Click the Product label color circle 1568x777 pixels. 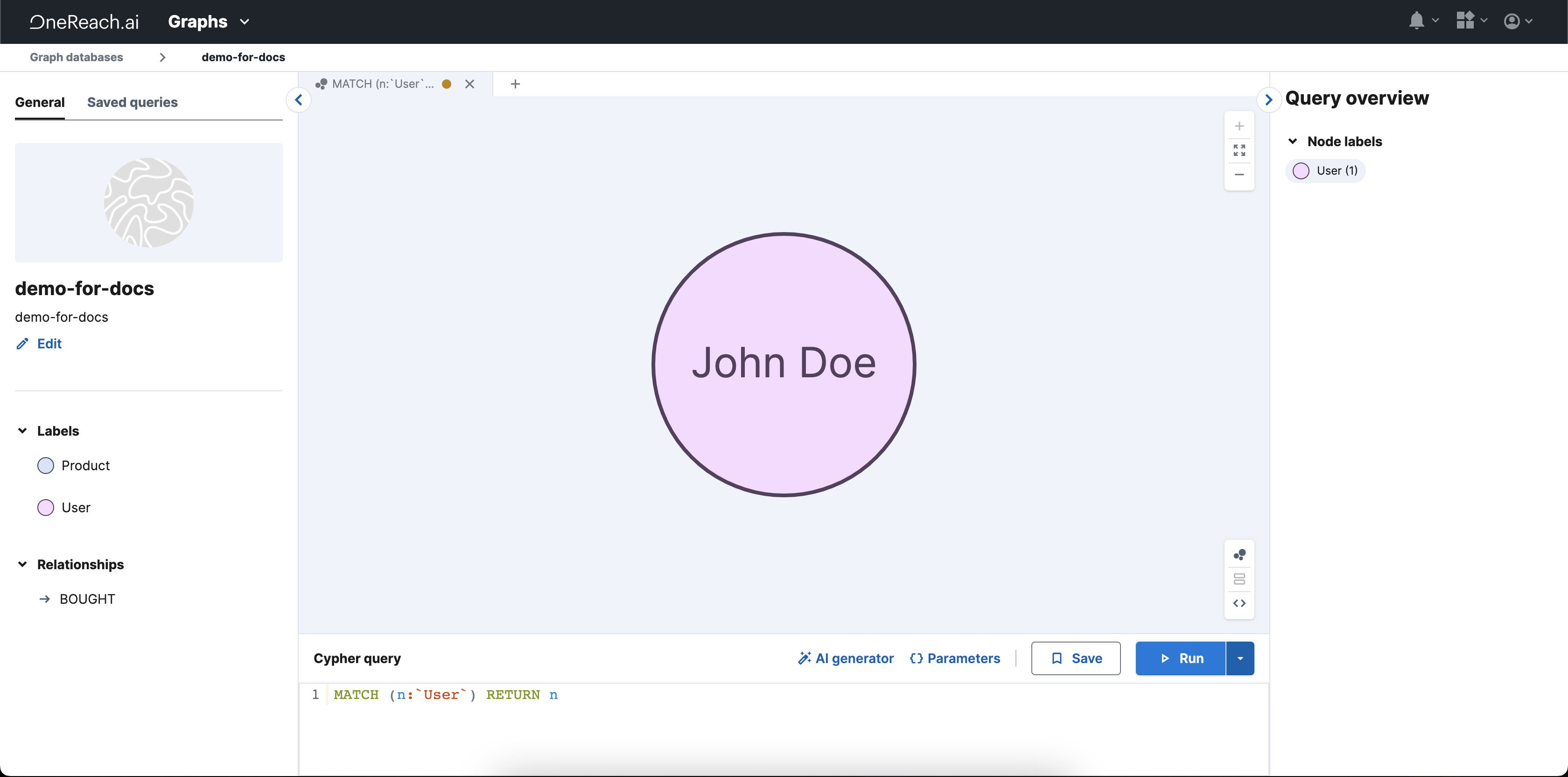pos(46,466)
